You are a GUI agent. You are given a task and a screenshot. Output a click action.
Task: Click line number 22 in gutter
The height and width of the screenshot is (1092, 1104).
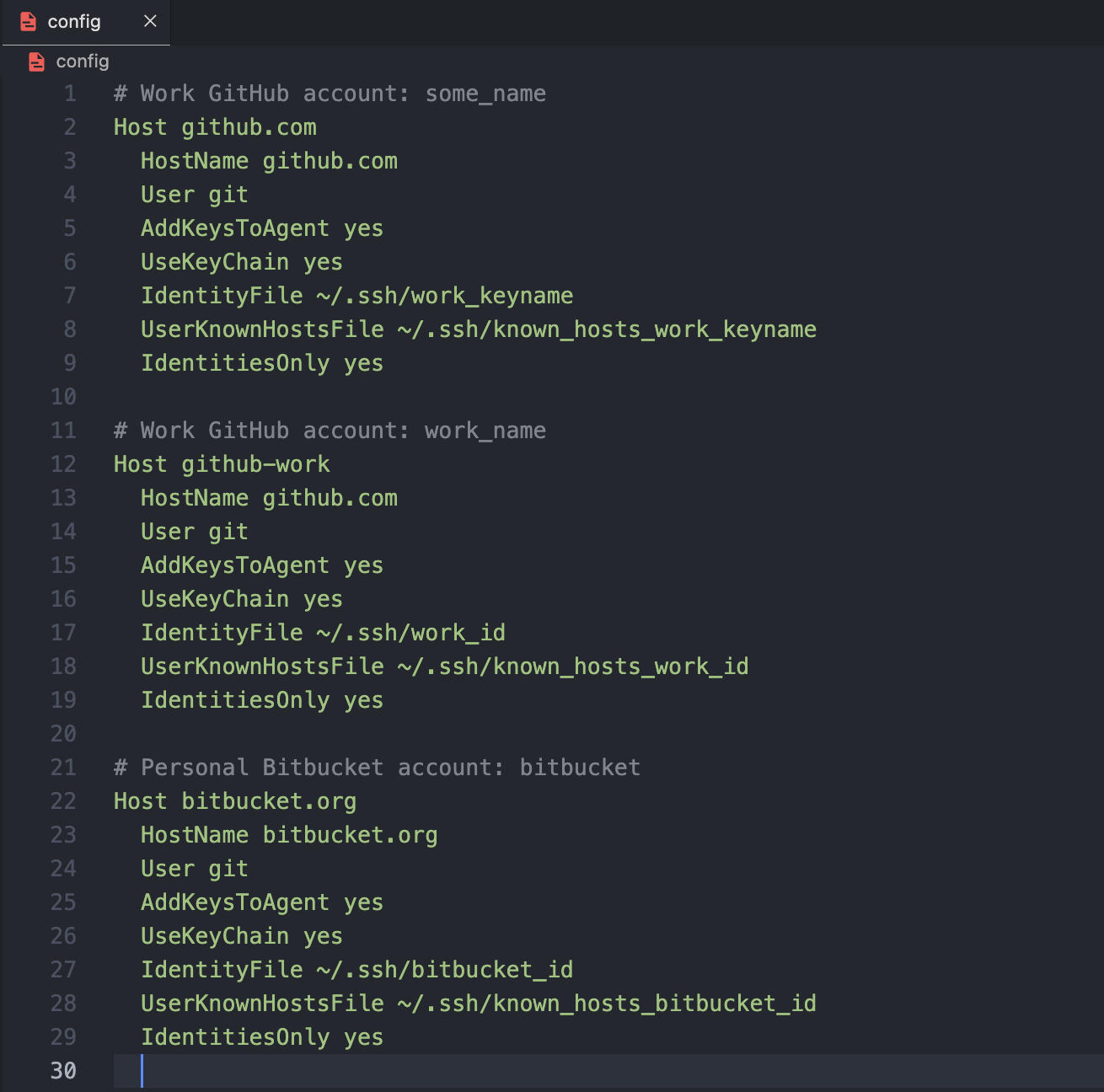coord(63,801)
